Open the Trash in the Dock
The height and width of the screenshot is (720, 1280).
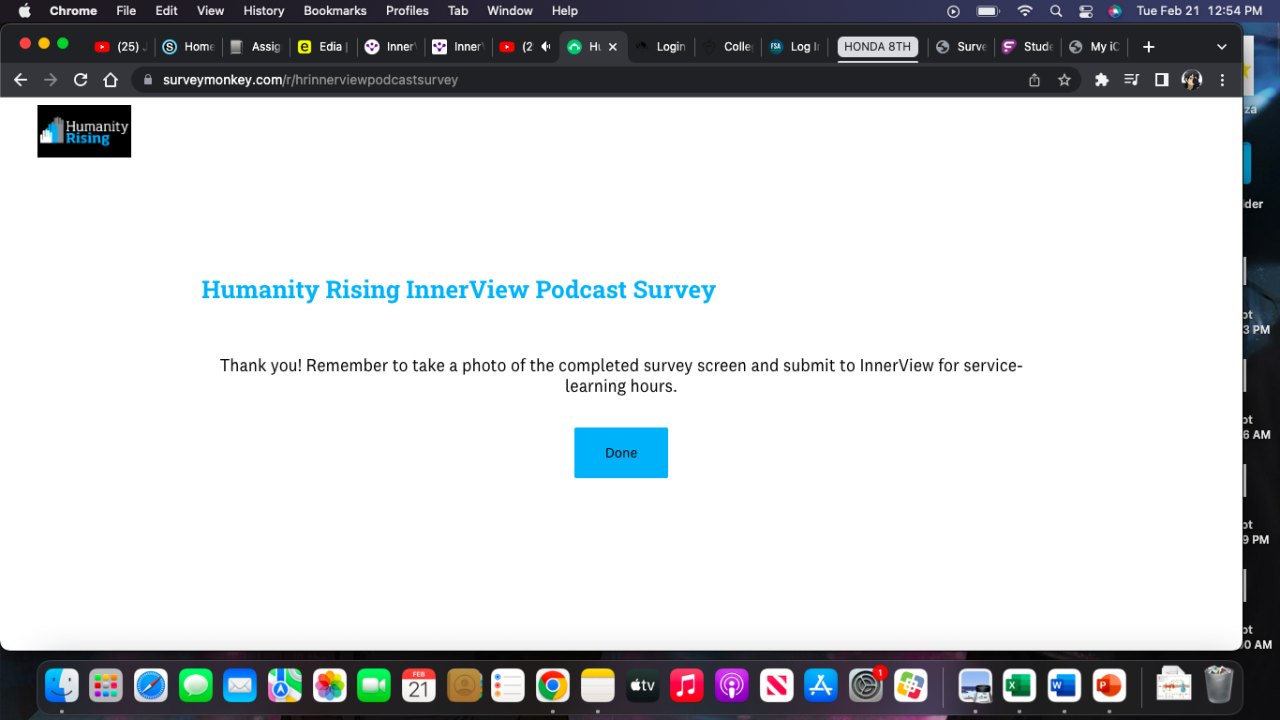coord(1219,685)
